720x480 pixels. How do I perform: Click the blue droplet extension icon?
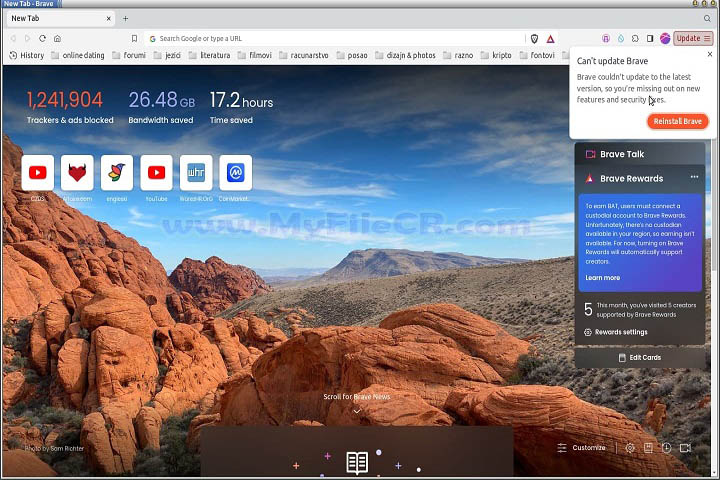621,39
